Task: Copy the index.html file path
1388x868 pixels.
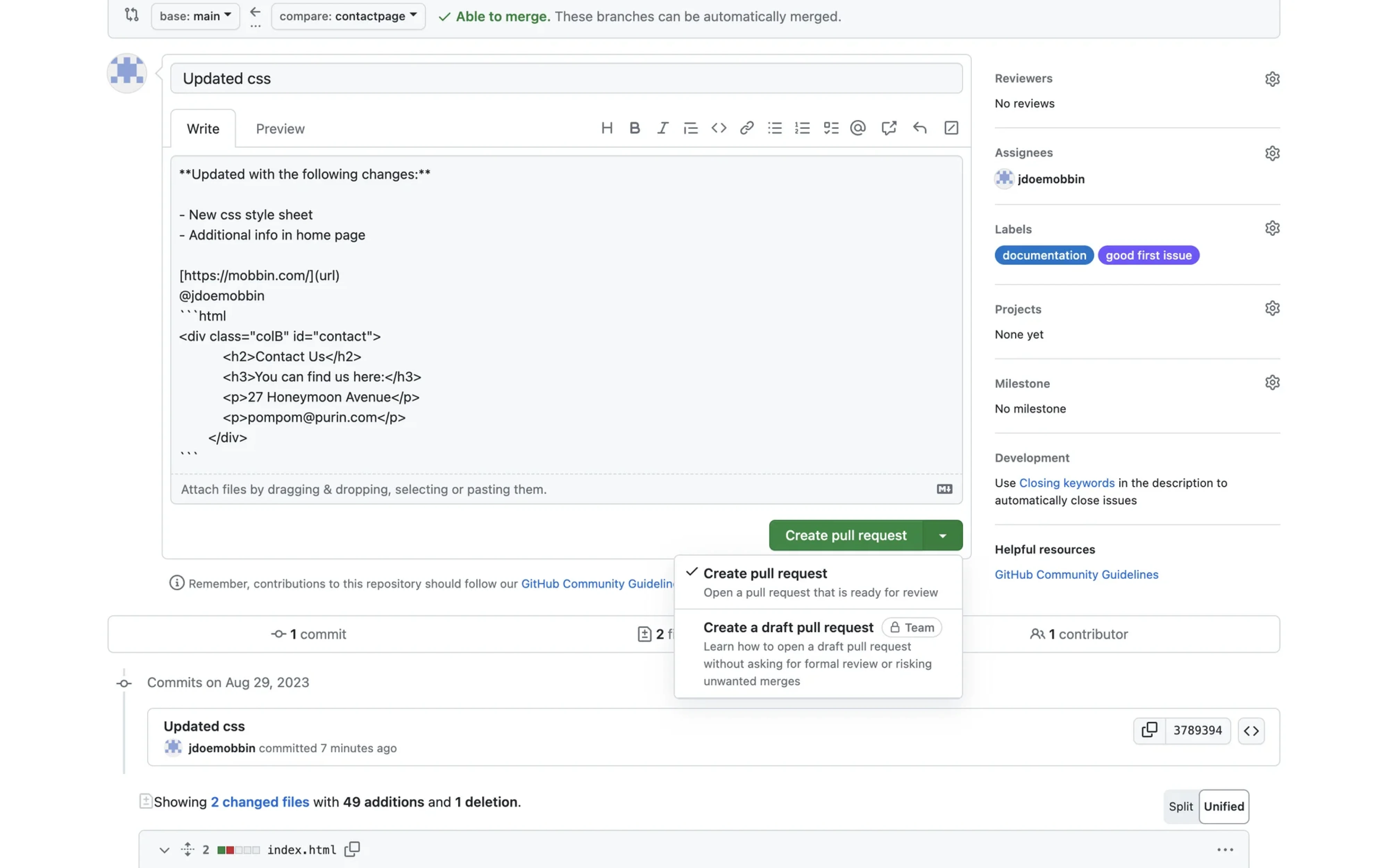Action: [x=352, y=849]
